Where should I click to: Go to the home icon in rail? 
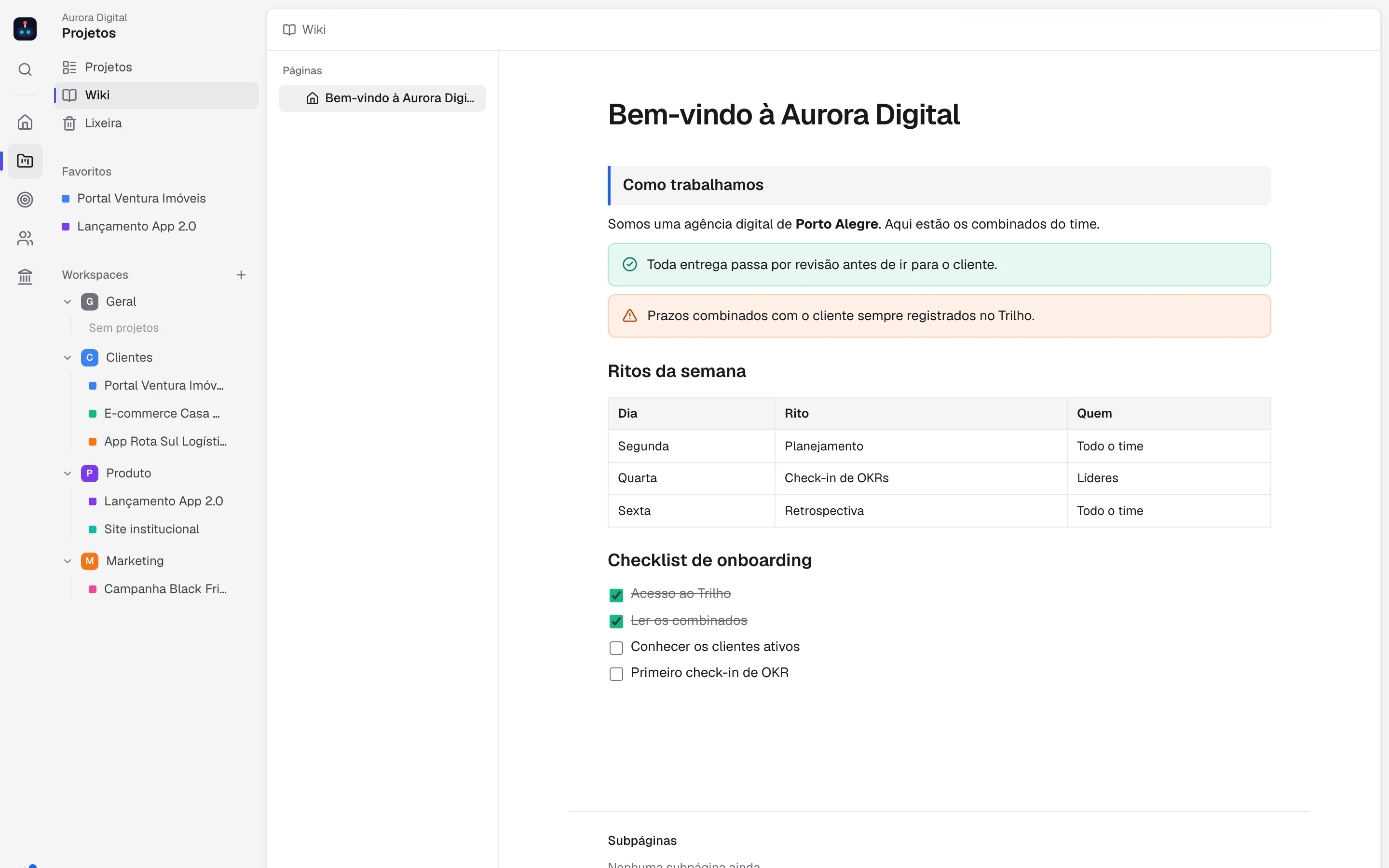pos(25,122)
